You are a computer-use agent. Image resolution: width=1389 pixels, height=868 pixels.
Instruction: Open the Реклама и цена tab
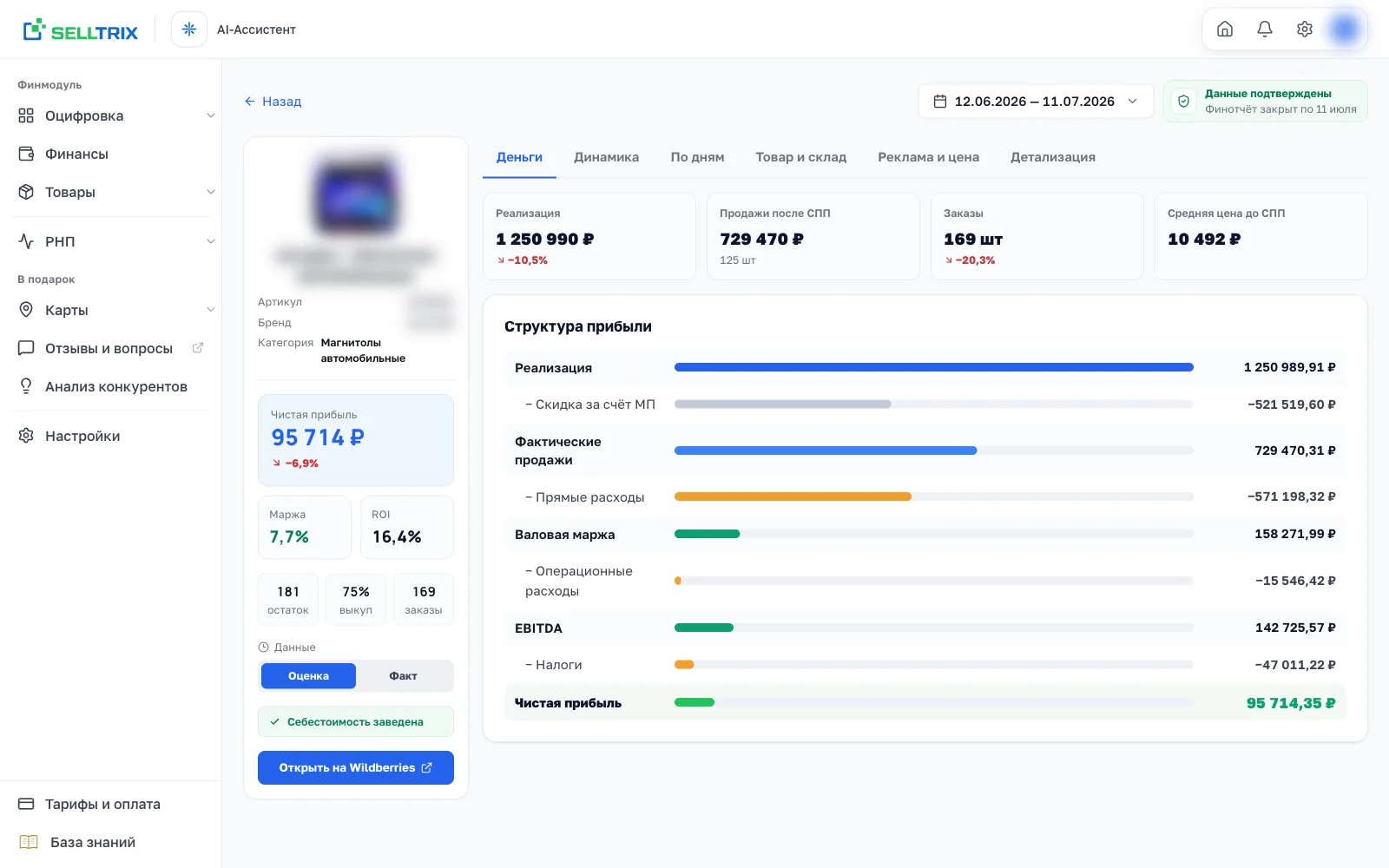[x=928, y=157]
